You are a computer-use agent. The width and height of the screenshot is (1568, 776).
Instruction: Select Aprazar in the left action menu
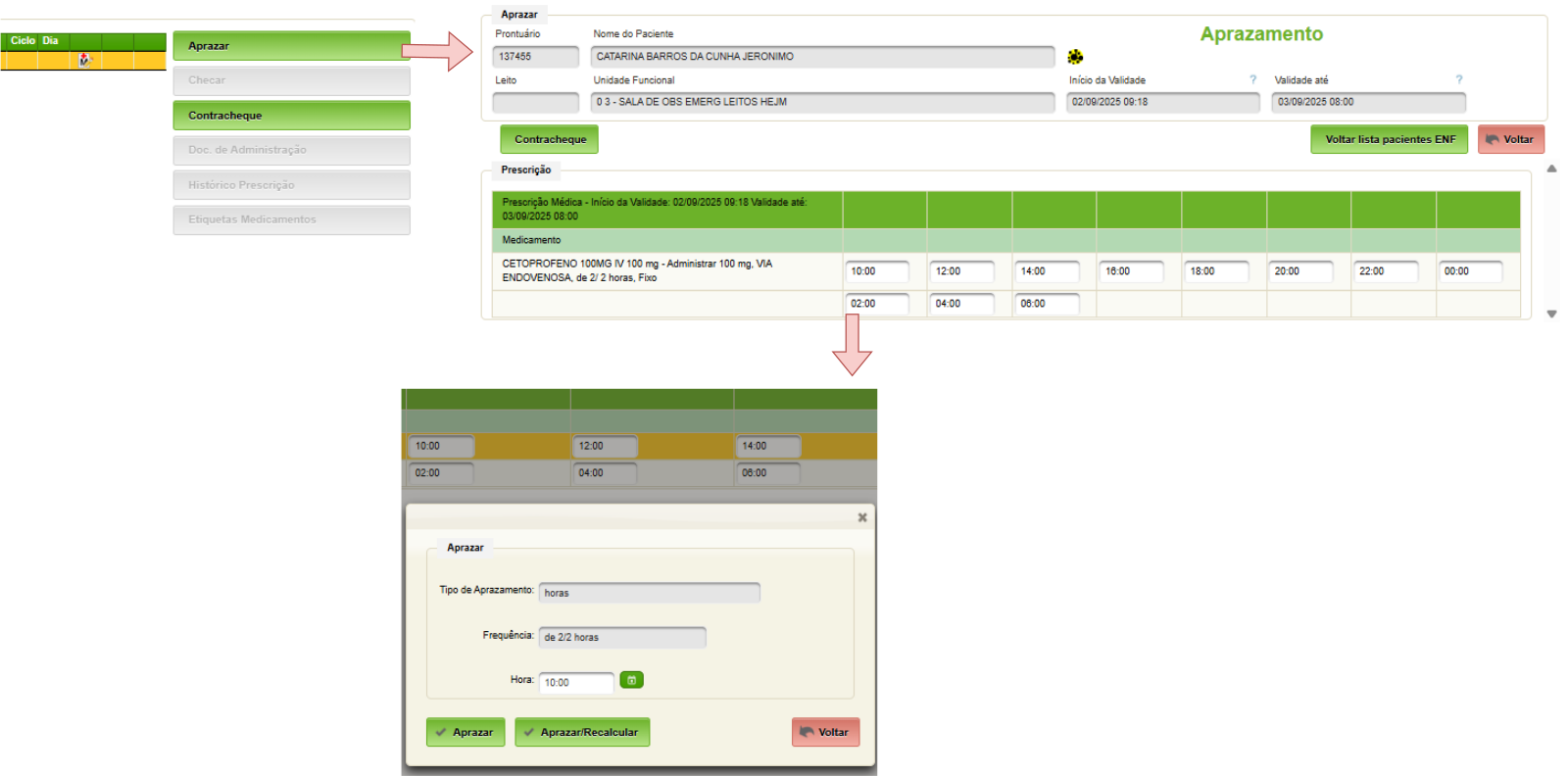click(x=291, y=46)
